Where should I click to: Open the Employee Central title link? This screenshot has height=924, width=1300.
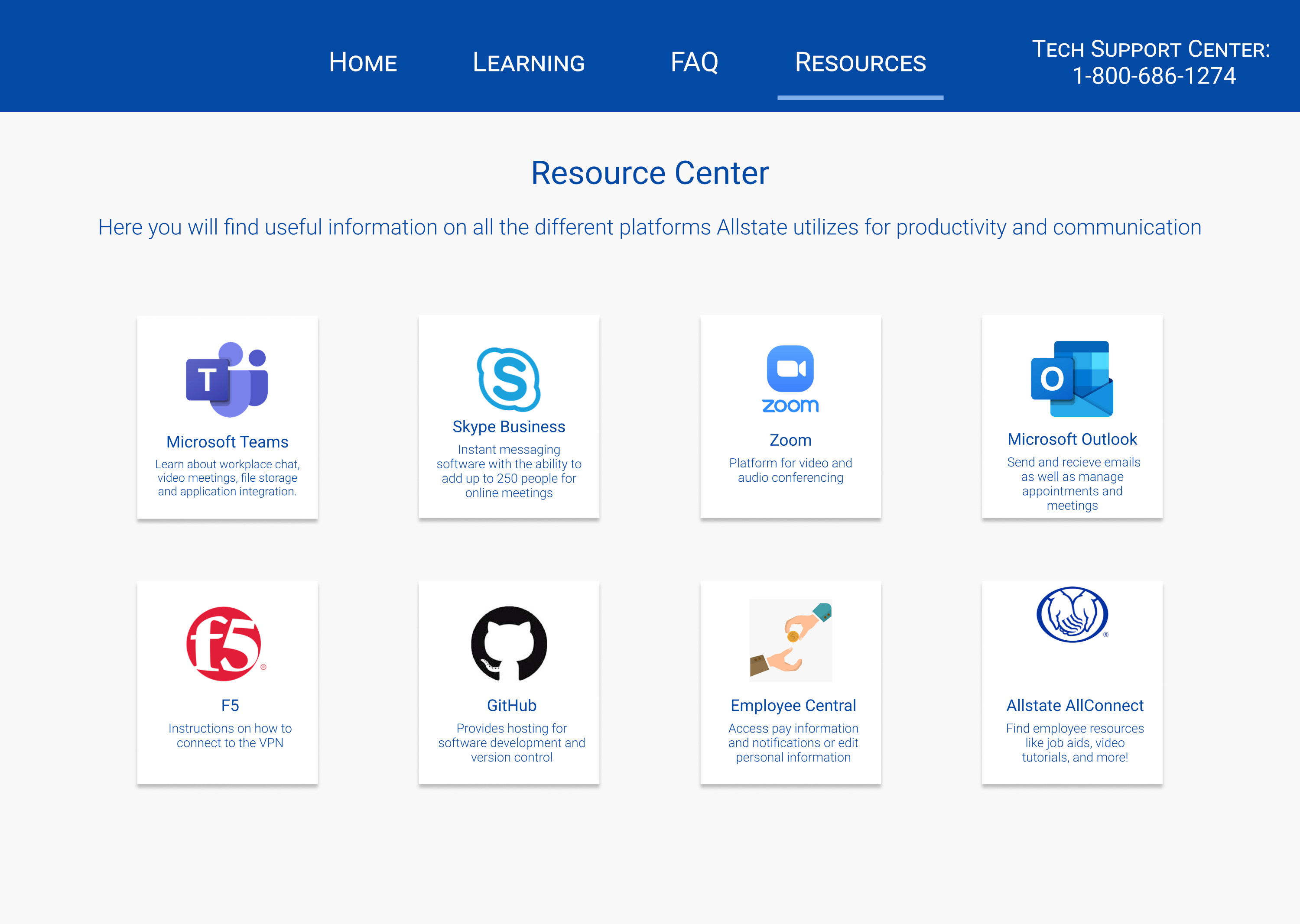793,706
